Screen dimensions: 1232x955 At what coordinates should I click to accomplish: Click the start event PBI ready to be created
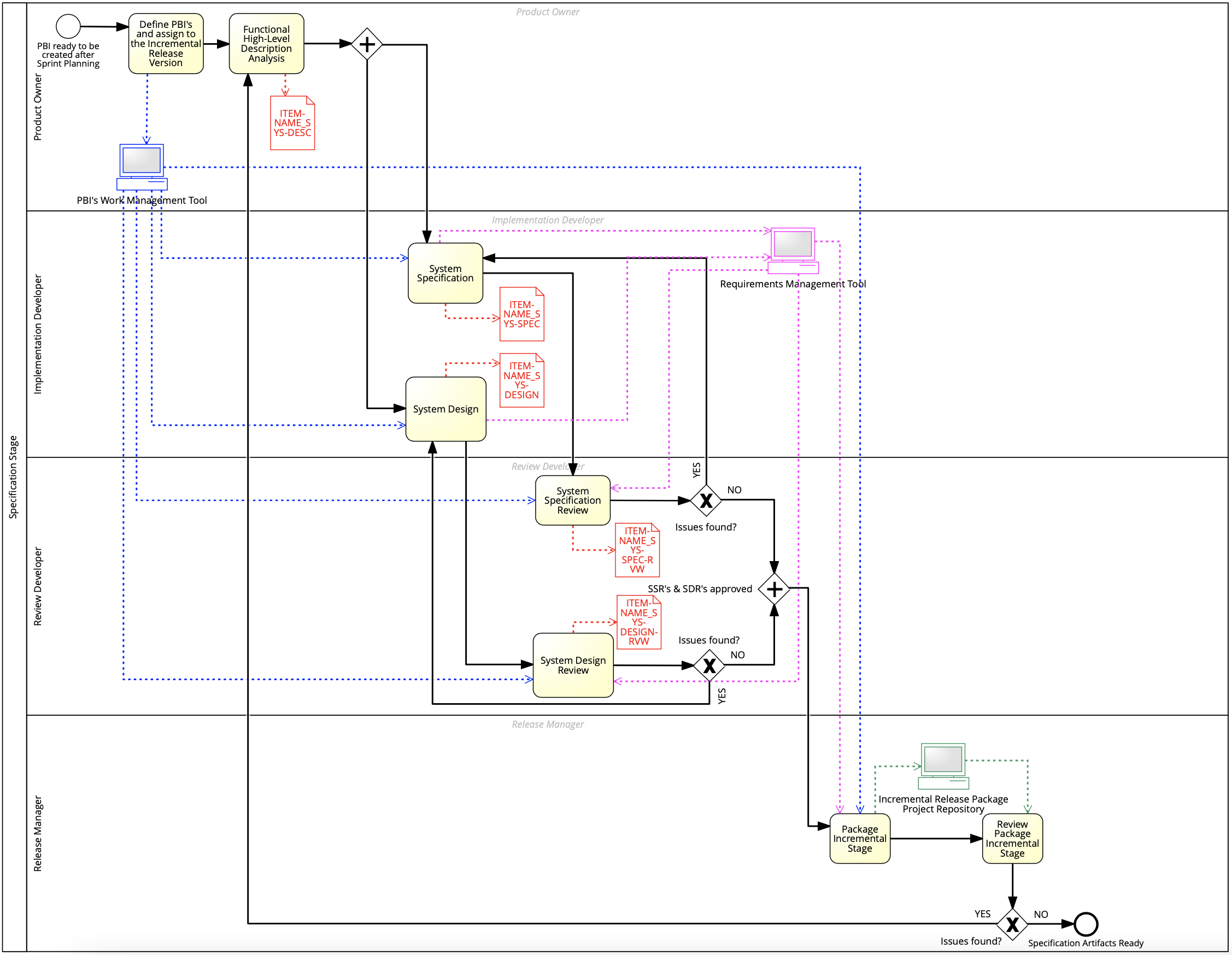[x=68, y=26]
